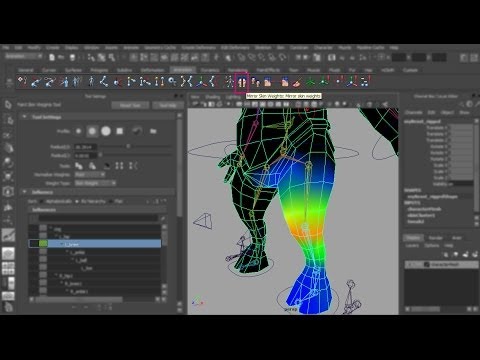Click the magnifier joint shelf icon

coord(172,81)
